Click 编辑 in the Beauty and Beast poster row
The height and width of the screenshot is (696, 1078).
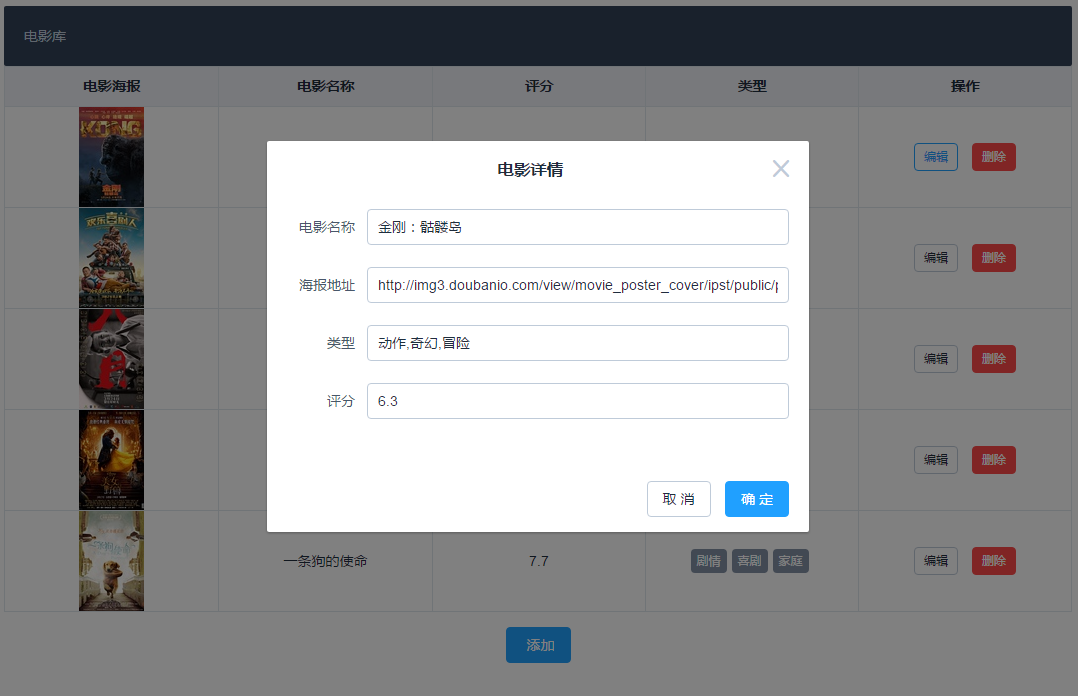936,460
